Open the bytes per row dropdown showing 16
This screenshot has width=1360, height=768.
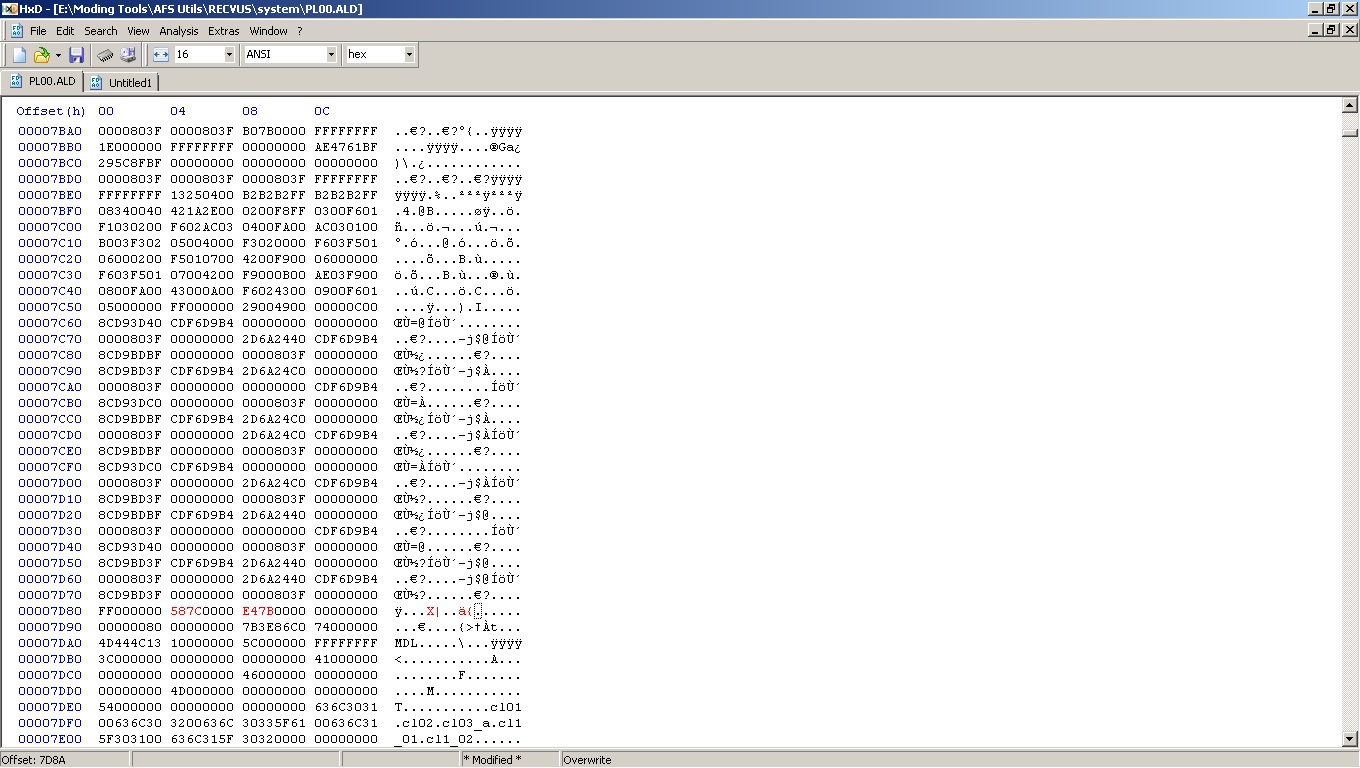229,55
